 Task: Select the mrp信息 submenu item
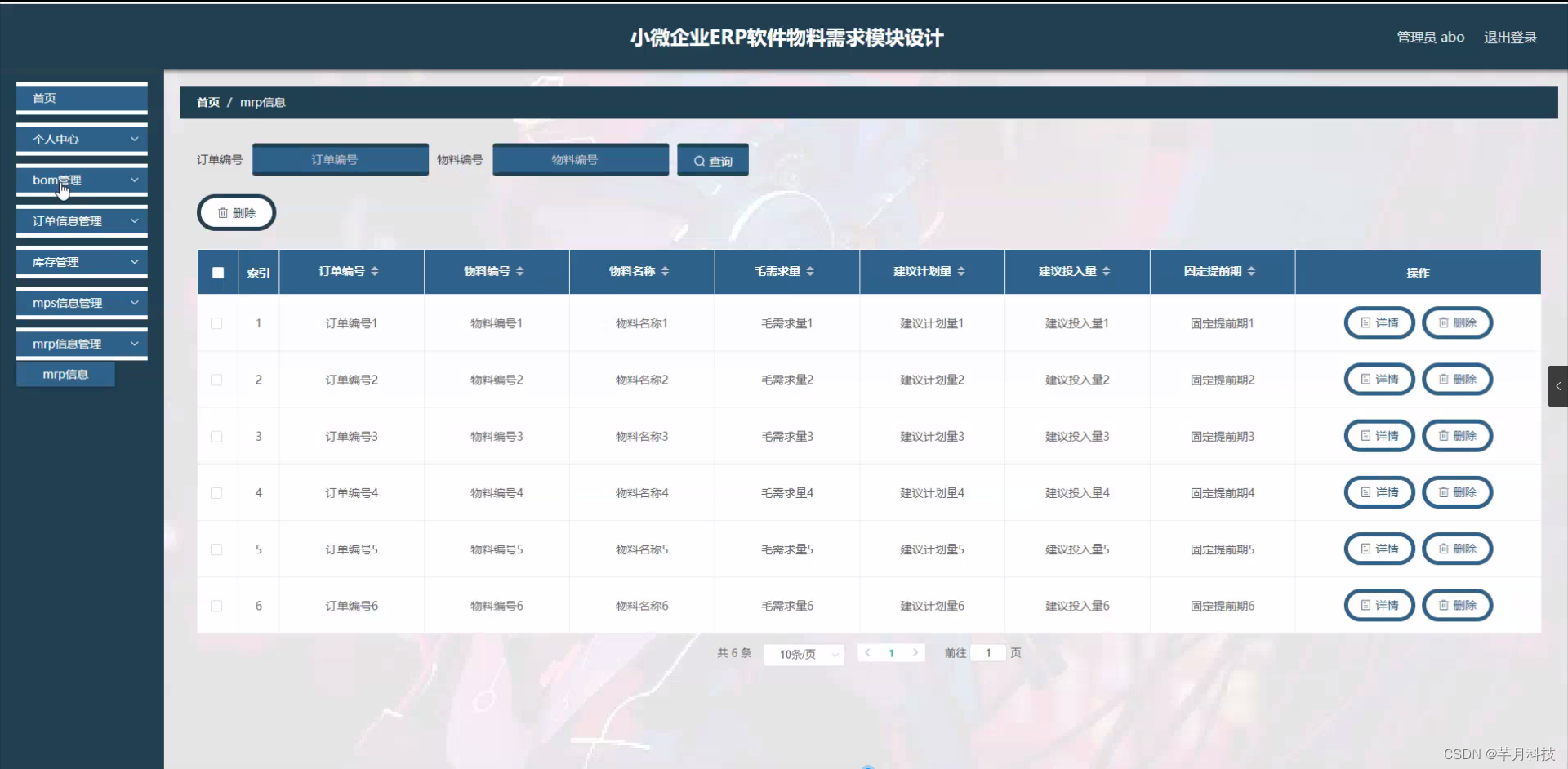click(65, 374)
